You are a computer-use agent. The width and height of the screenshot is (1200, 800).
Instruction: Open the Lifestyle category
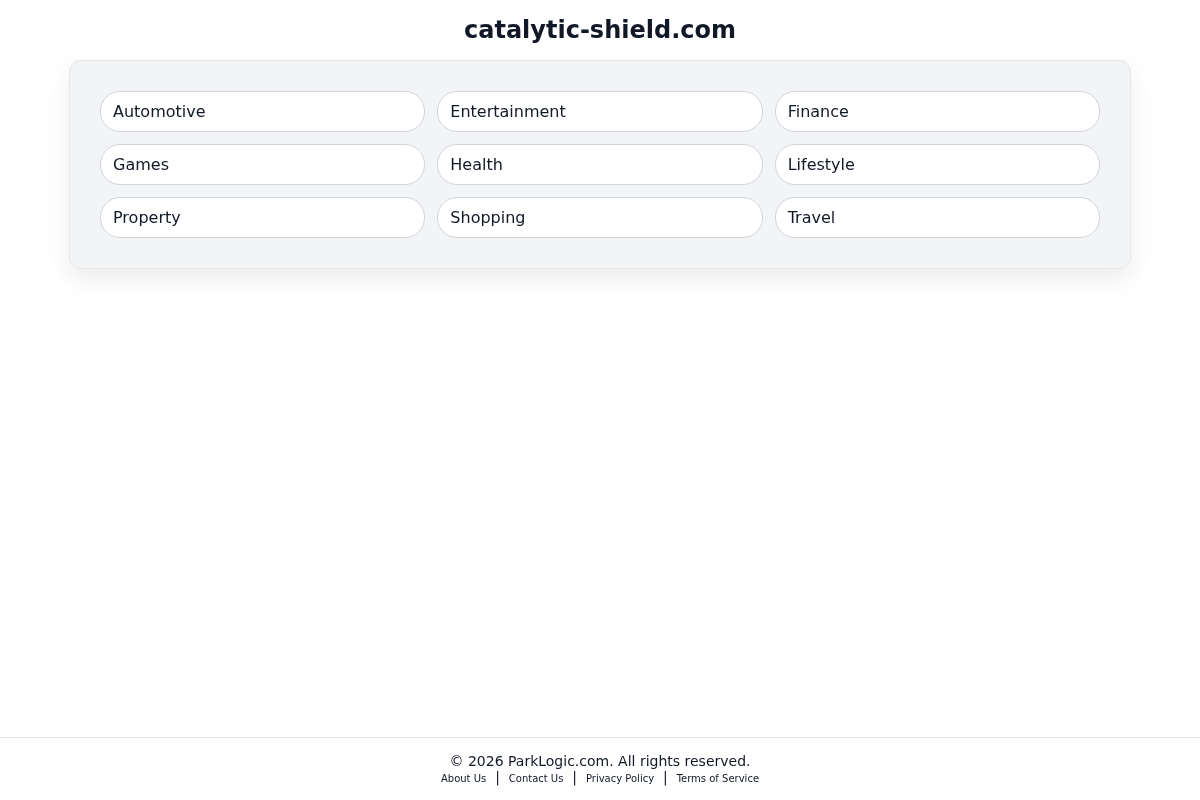(x=937, y=164)
